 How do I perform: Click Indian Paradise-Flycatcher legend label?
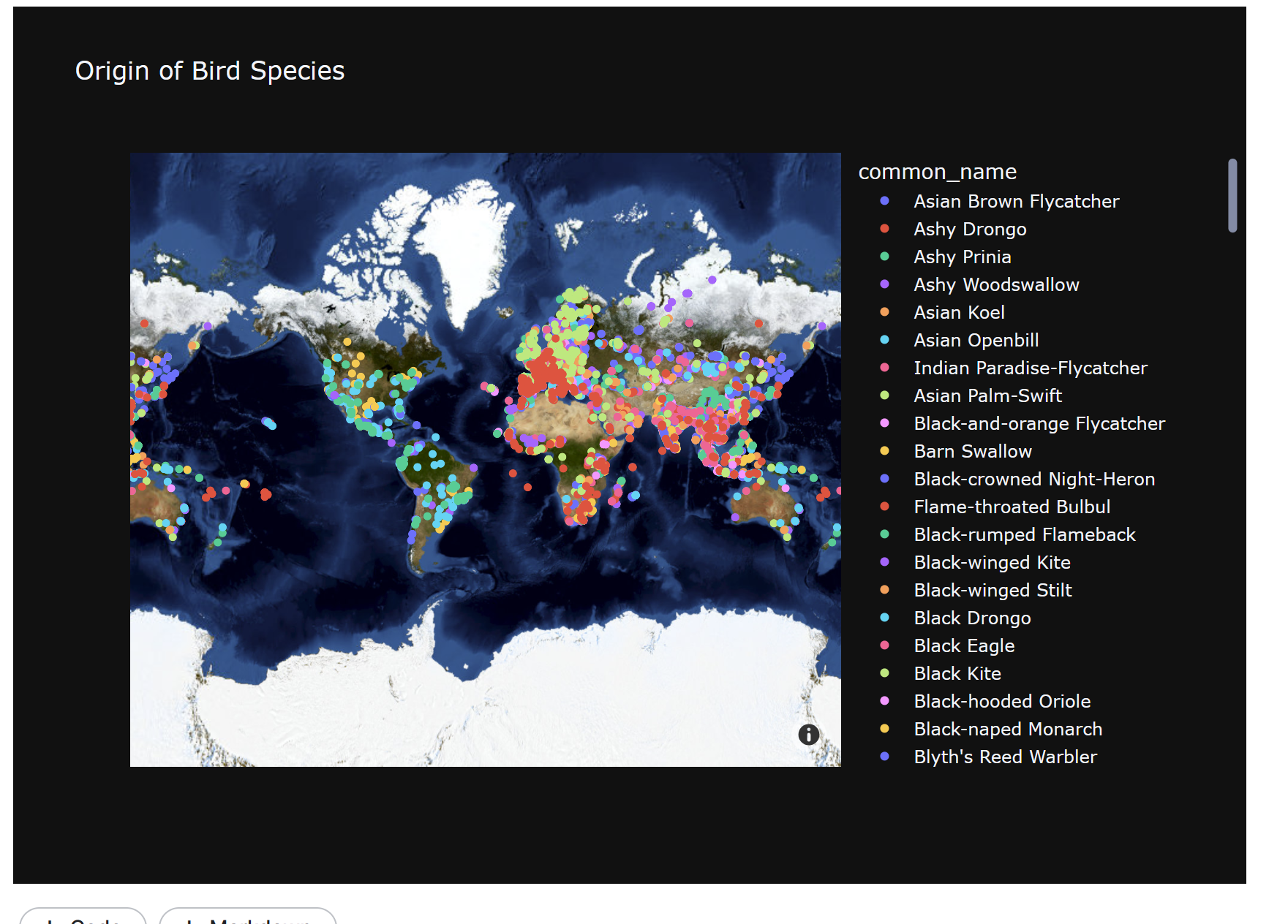[1031, 368]
